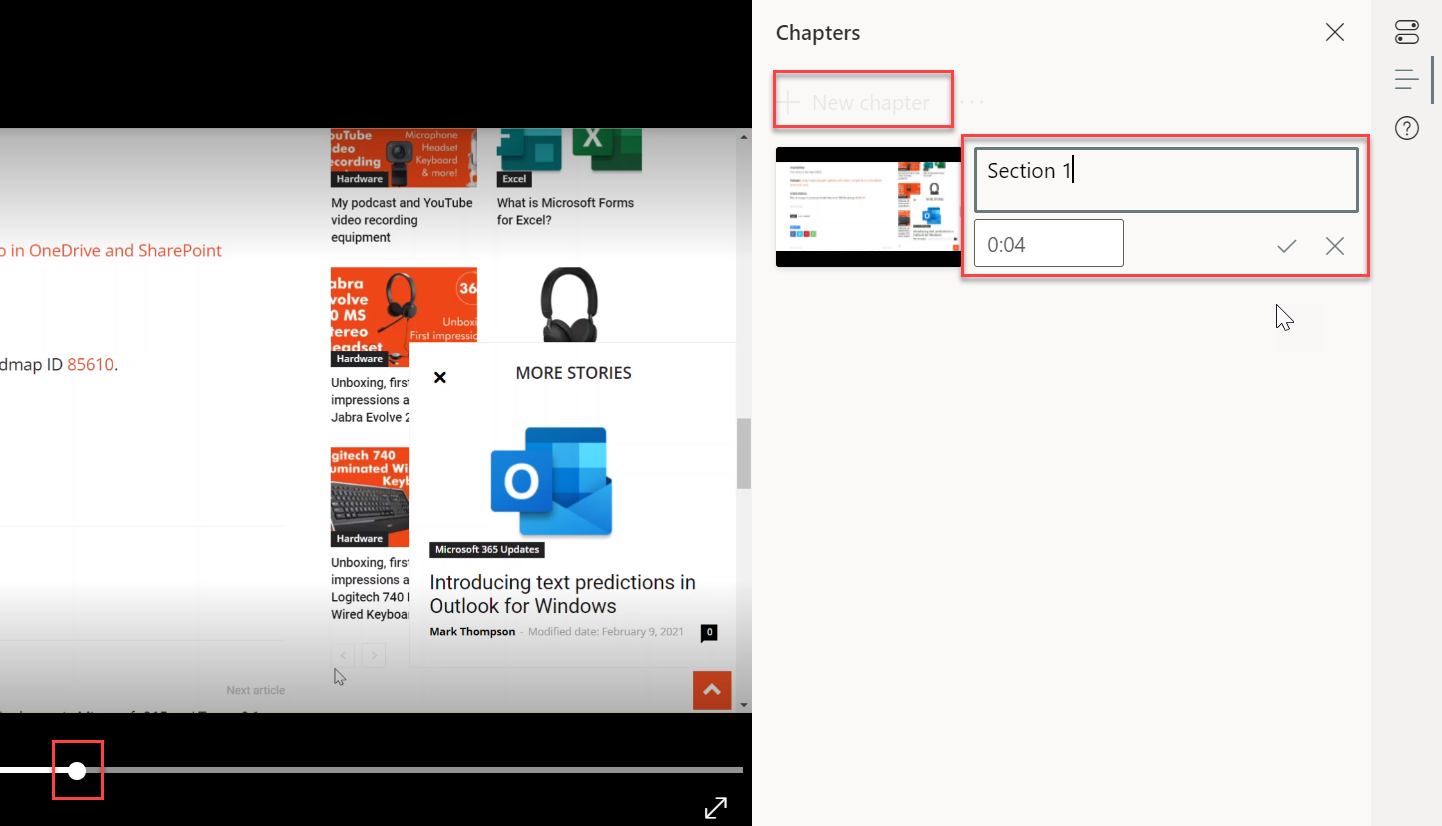This screenshot has height=826, width=1442.
Task: Click the Chapters panel heading
Action: click(x=818, y=33)
